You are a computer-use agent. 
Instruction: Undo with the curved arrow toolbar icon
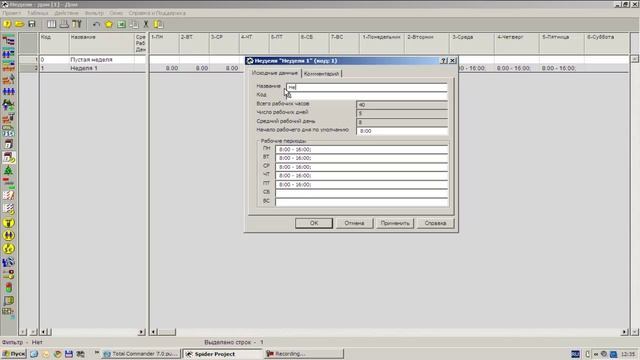point(96,24)
